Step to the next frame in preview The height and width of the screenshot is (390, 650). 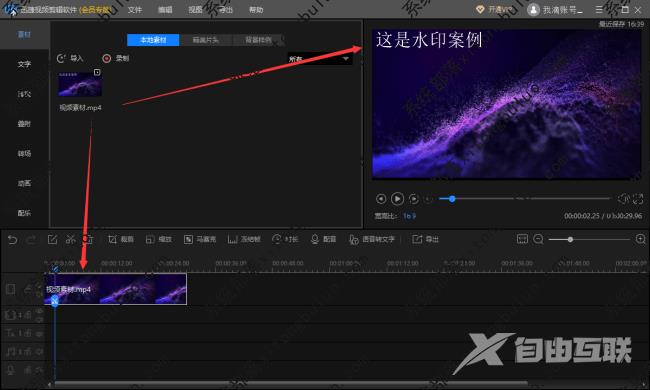tap(413, 199)
